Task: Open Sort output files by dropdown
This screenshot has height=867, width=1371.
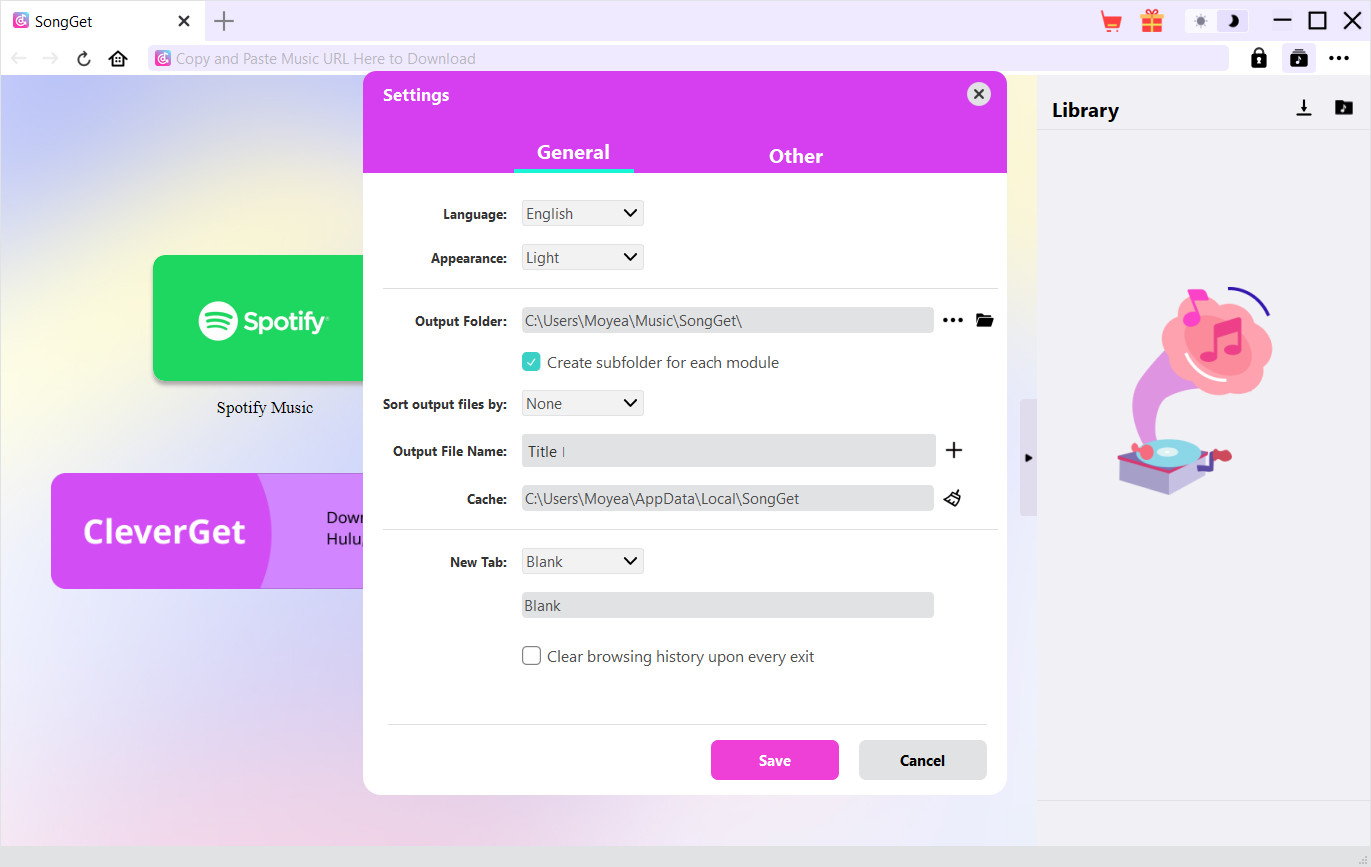Action: tap(582, 403)
